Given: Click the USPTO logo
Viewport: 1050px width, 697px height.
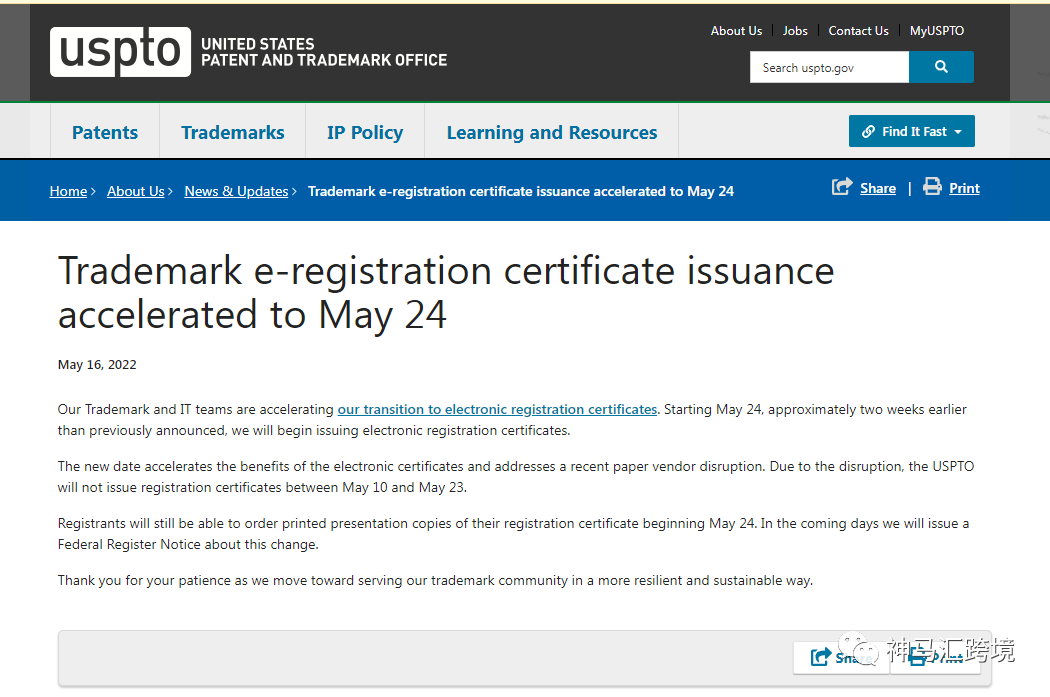Looking at the screenshot, I should [x=121, y=52].
